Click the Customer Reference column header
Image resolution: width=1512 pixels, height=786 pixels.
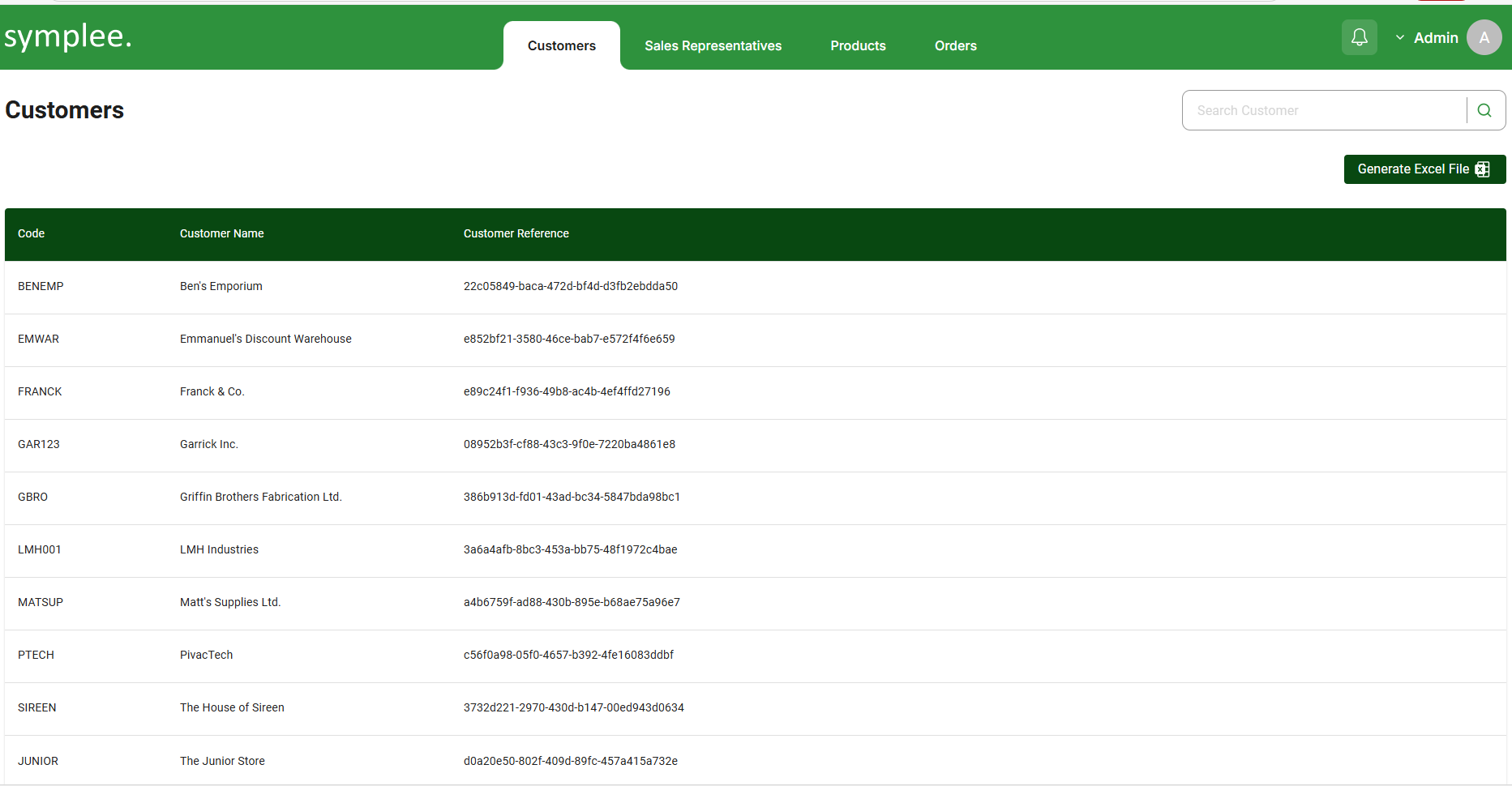[516, 233]
